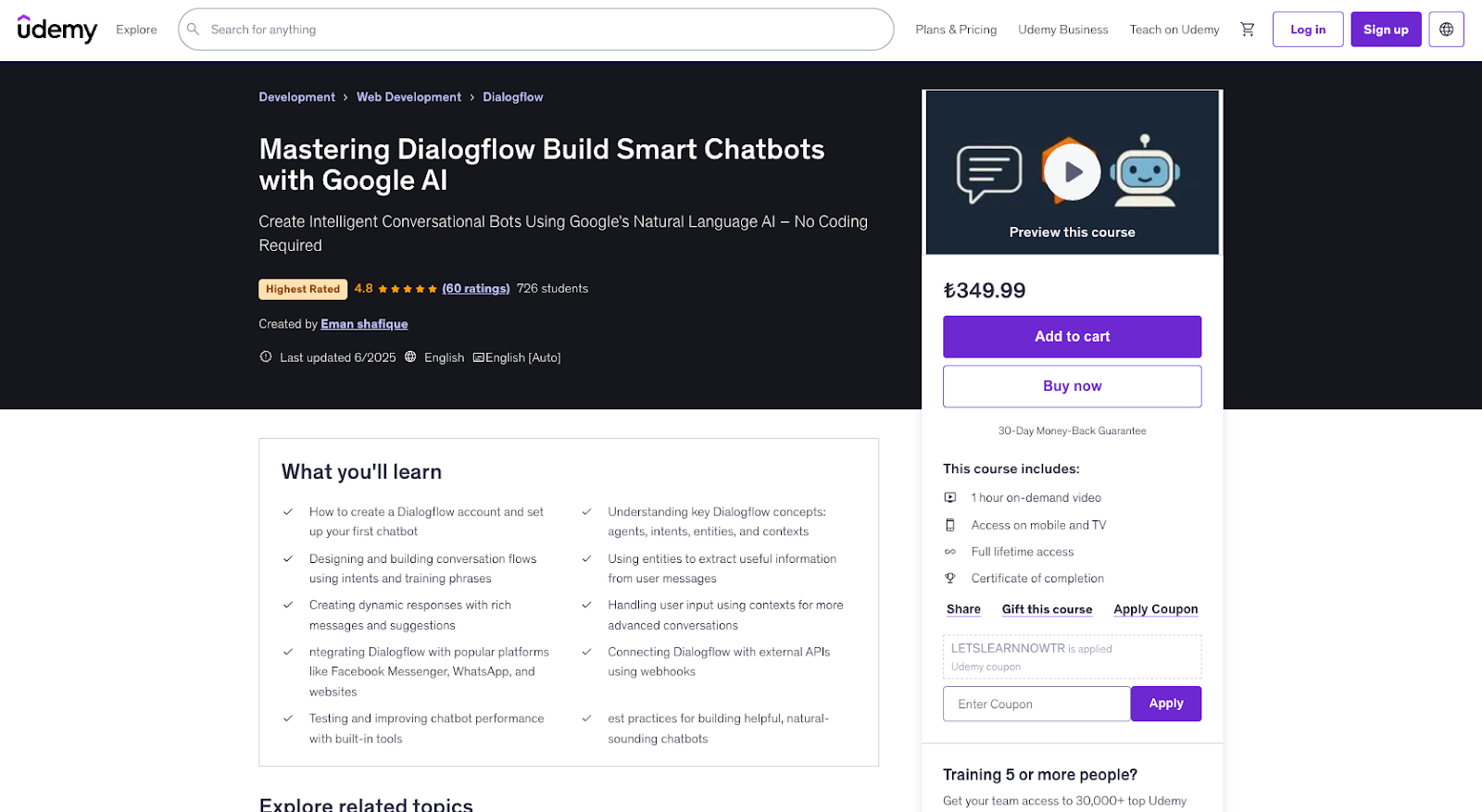Click the Highest Rated badge
This screenshot has height=812, width=1482.
pyautogui.click(x=303, y=289)
